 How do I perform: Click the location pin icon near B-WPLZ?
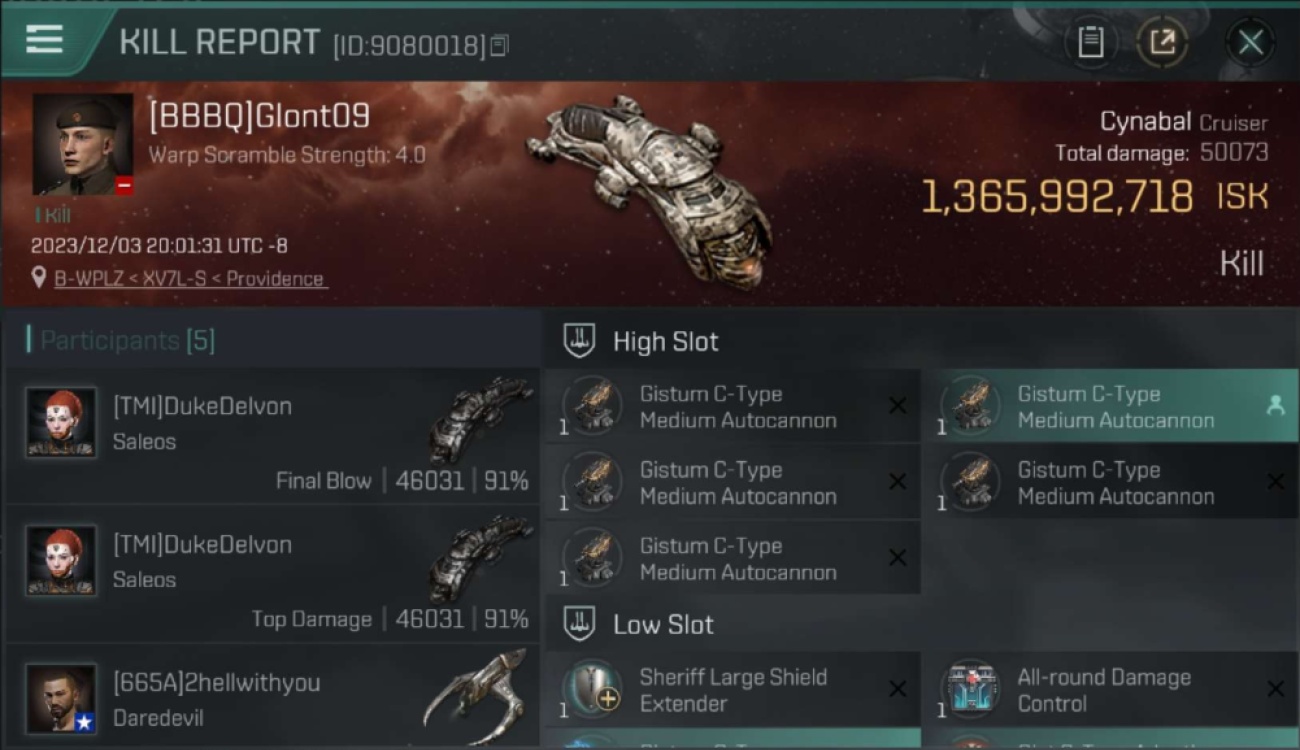39,278
